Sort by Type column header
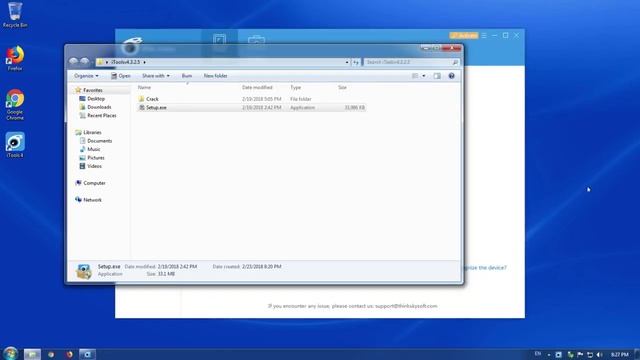The height and width of the screenshot is (360, 640). tap(296, 87)
